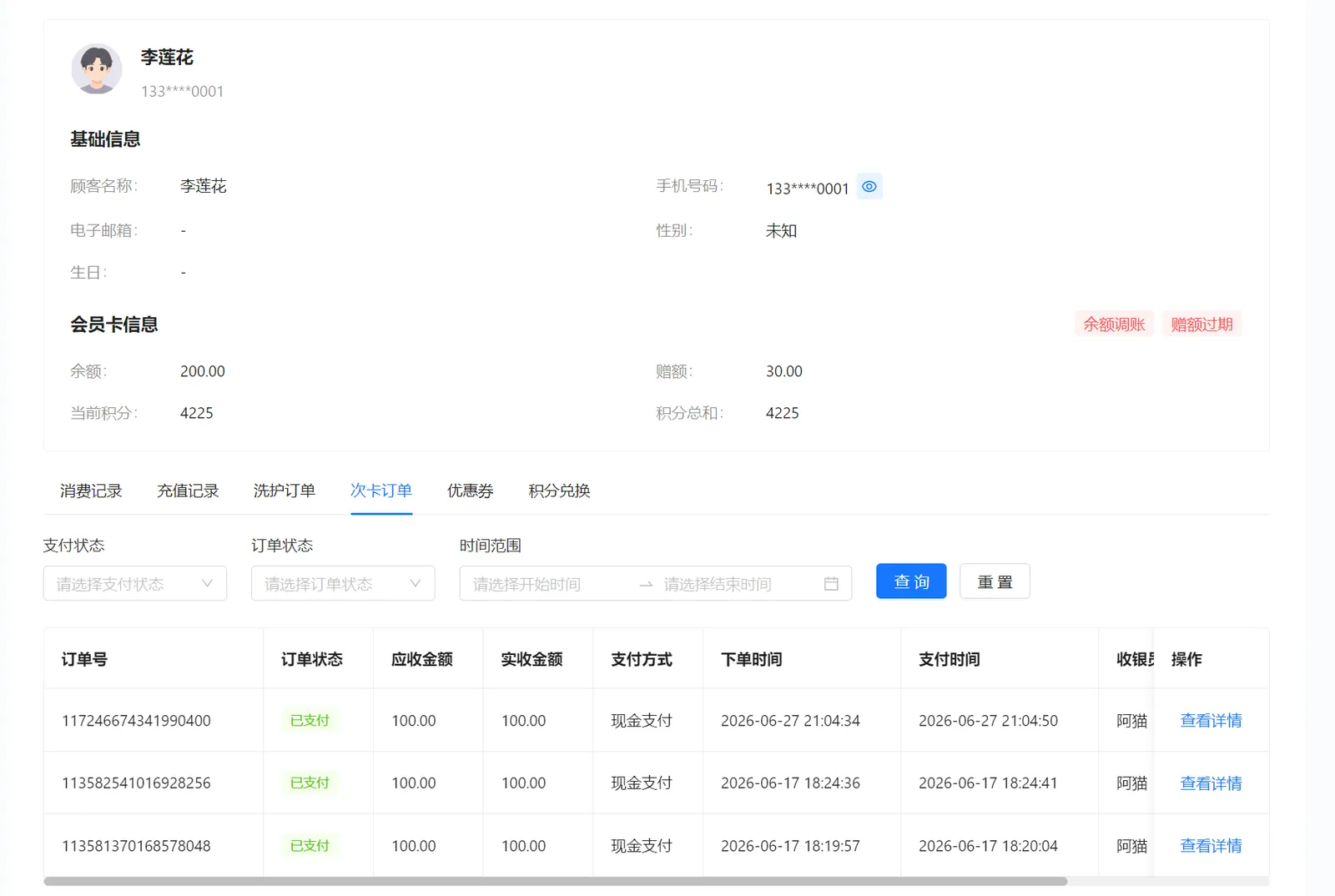Open the 洗护订单 tab

[x=285, y=491]
